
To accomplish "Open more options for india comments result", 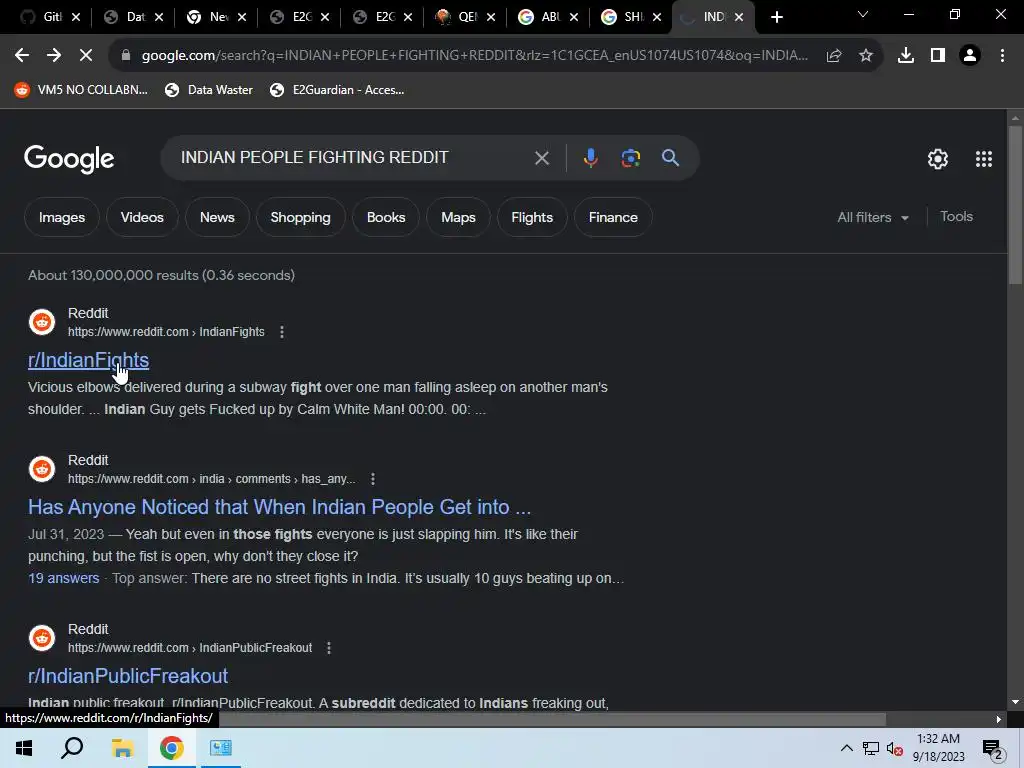I will coord(373,479).
